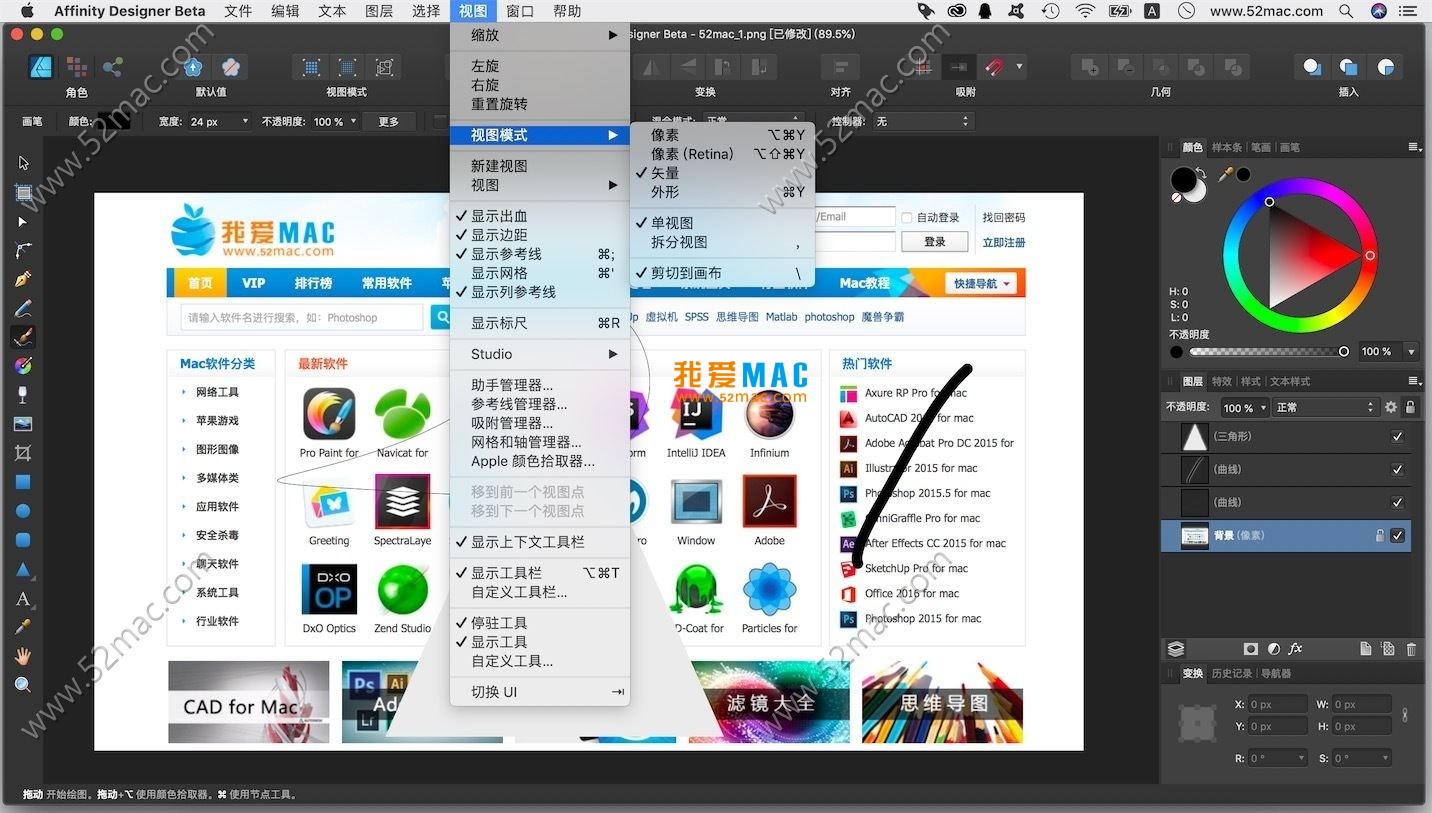The height and width of the screenshot is (813, 1432).
Task: Expand the Studio submenu
Action: click(540, 354)
